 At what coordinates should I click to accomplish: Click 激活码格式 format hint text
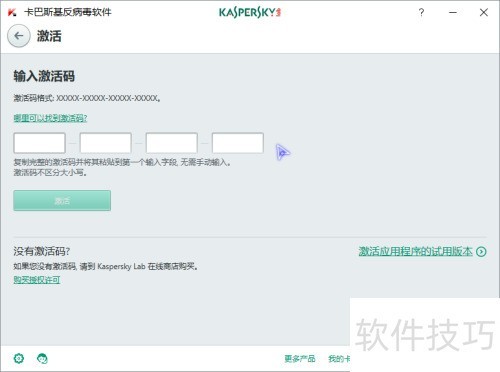pos(87,98)
